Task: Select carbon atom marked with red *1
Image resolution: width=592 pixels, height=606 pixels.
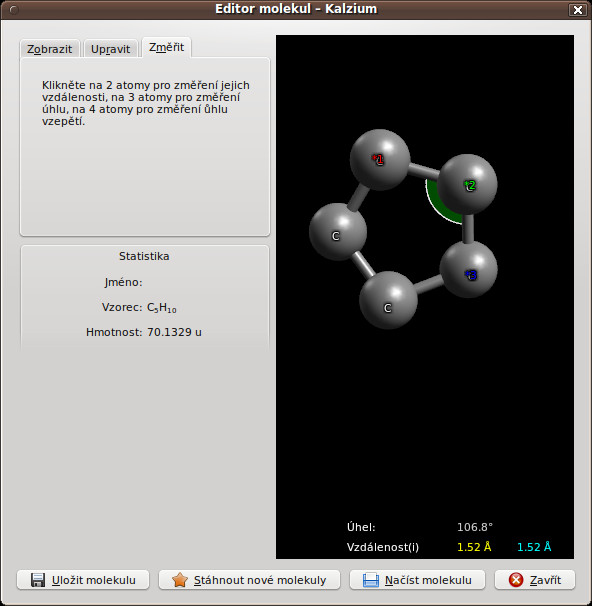Action: [x=380, y=160]
